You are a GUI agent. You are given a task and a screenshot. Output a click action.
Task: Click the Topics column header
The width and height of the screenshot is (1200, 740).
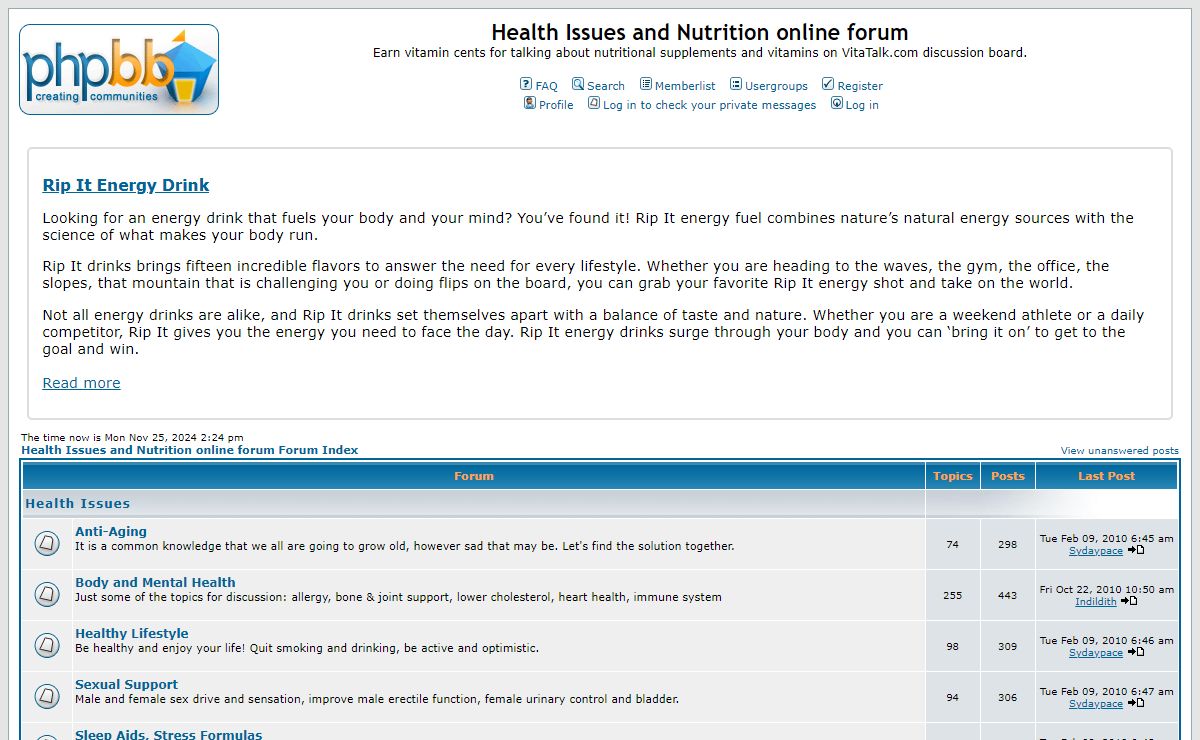[953, 476]
